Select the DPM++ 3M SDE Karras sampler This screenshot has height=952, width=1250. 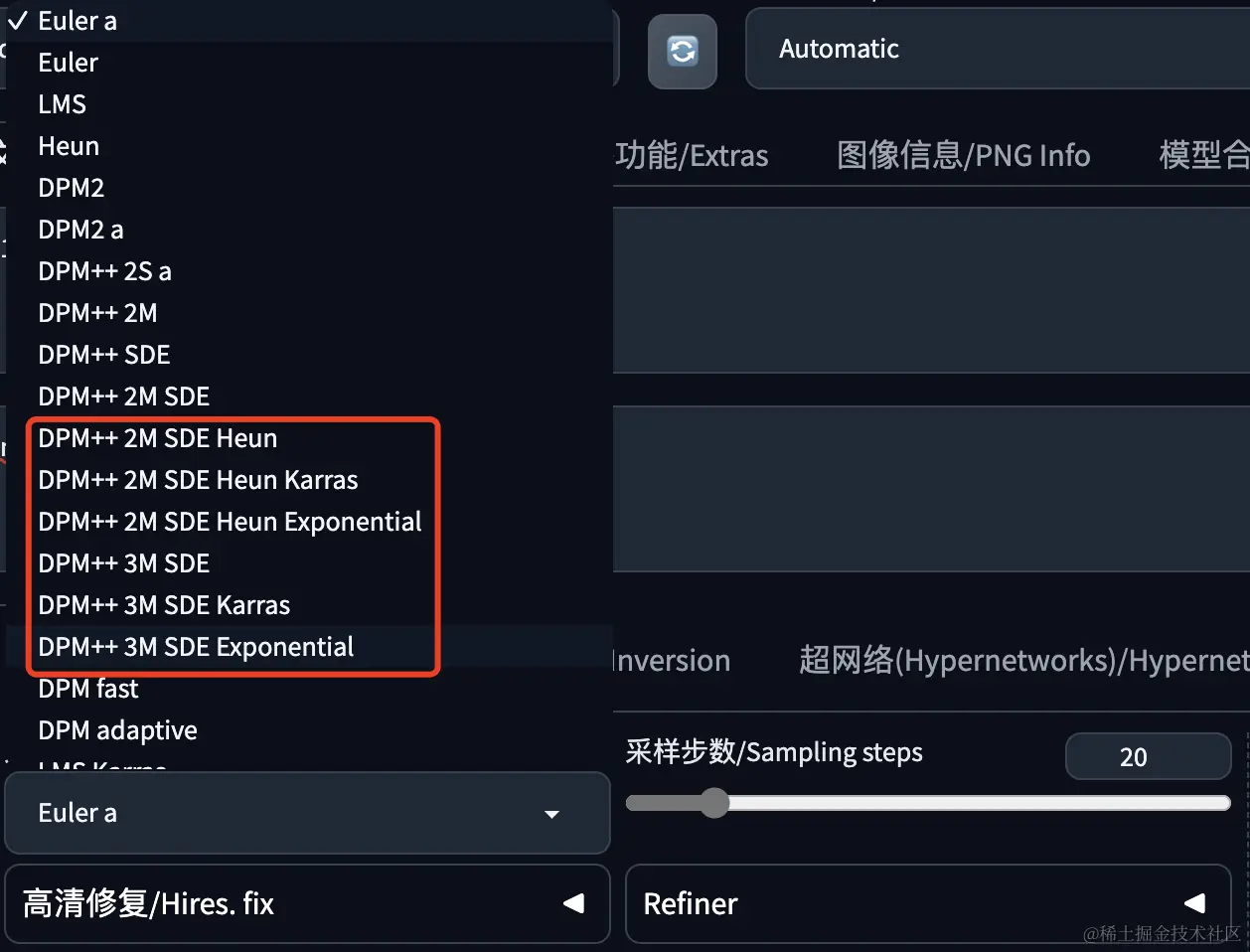click(x=164, y=604)
